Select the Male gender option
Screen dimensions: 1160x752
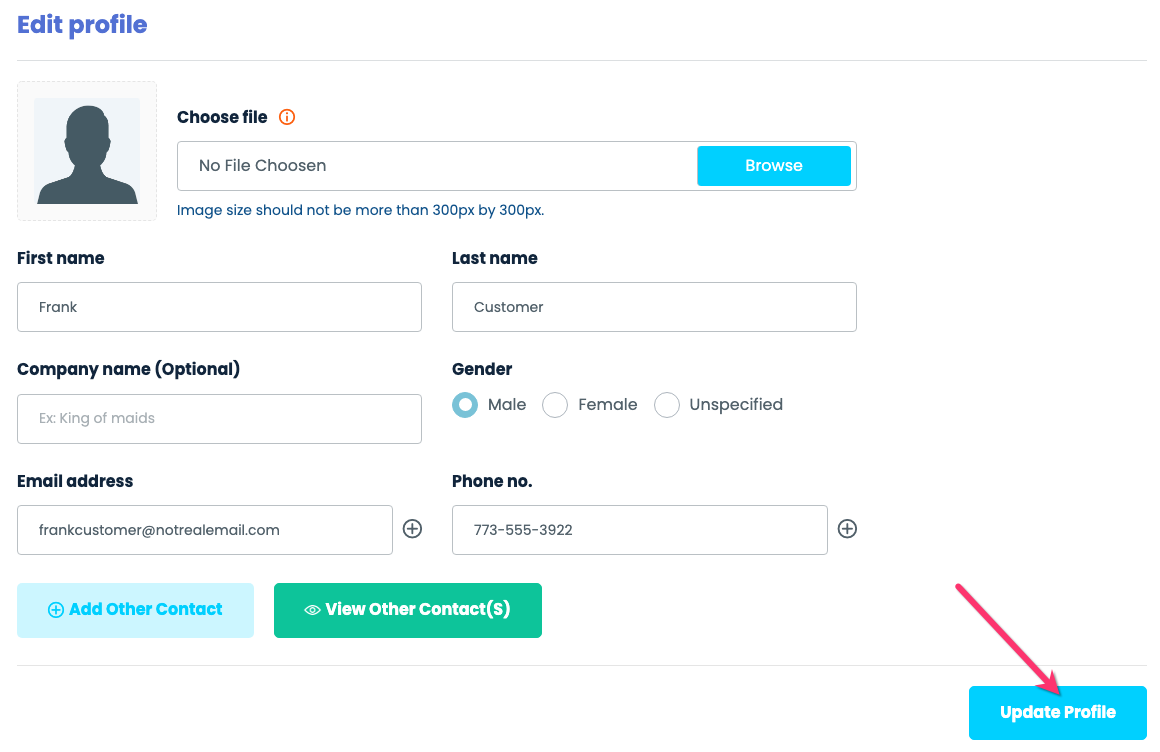click(465, 405)
